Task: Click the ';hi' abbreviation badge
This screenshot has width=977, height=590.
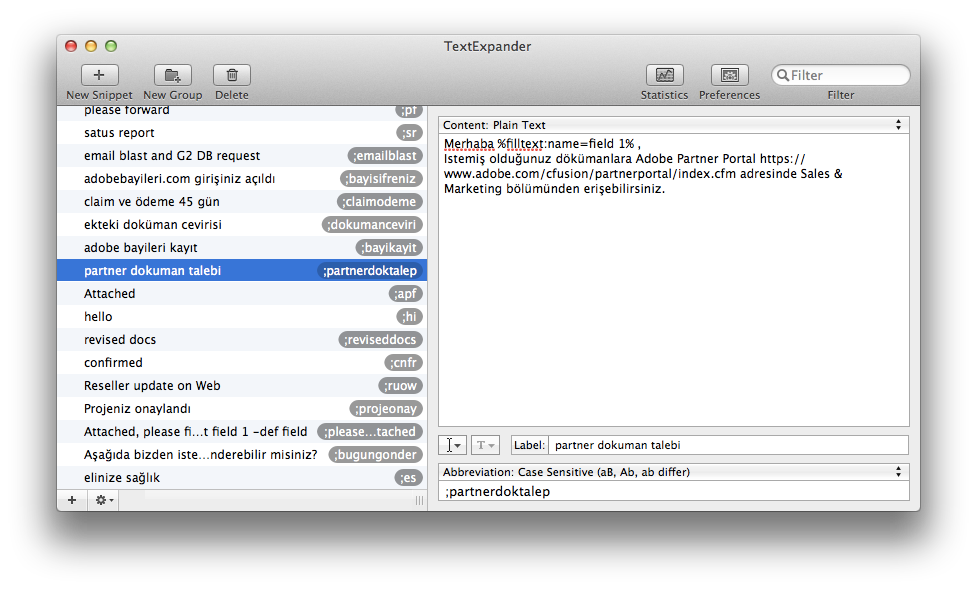Action: tap(409, 316)
